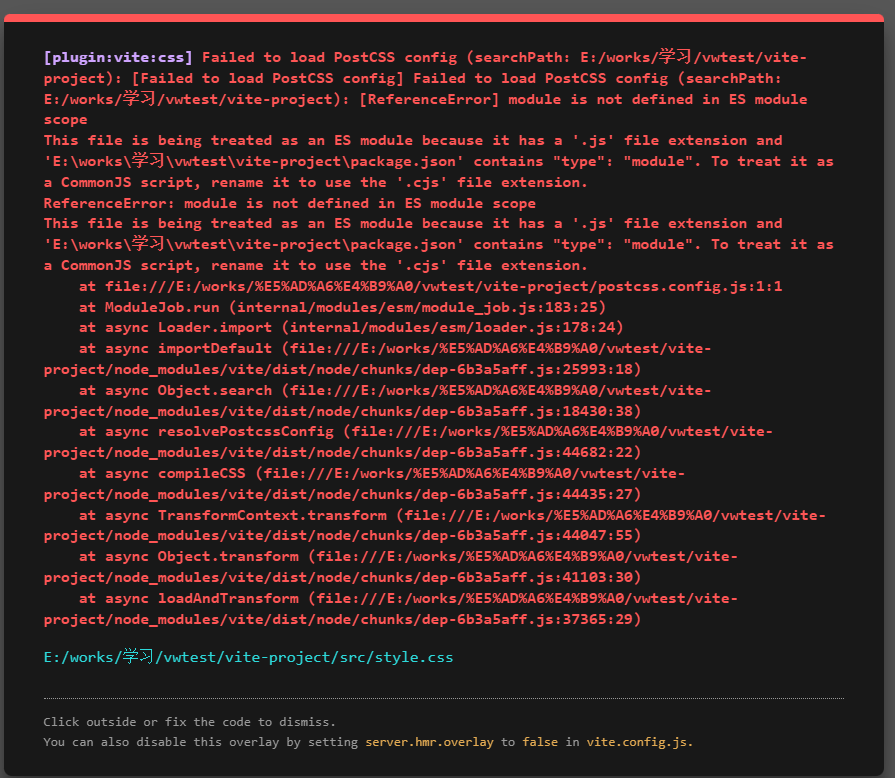Click the server.hmr.overlay code text
Screen dimensions: 895x778
pyautogui.click(x=429, y=742)
